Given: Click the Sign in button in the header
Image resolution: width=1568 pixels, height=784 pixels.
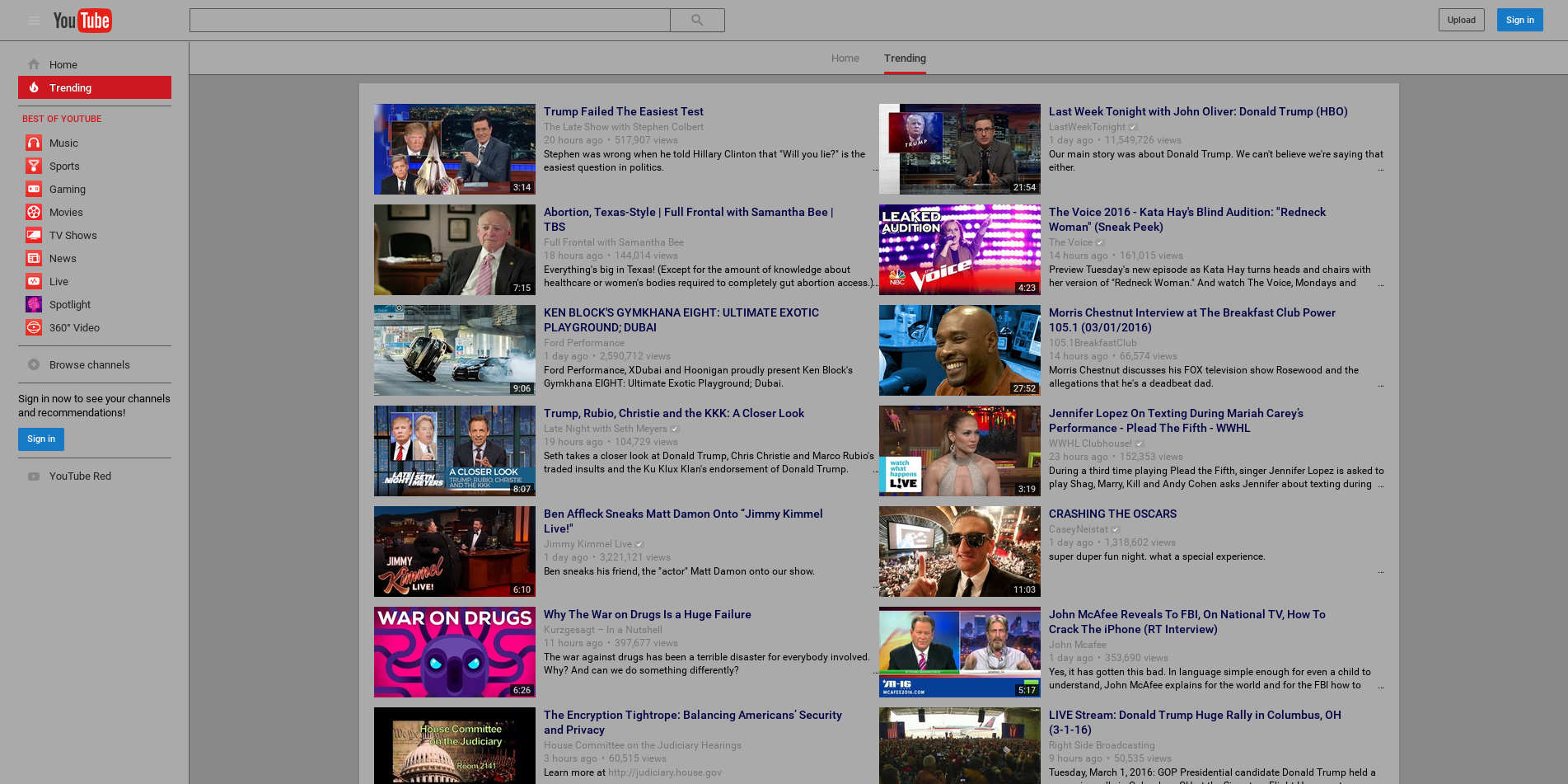Looking at the screenshot, I should tap(1520, 20).
